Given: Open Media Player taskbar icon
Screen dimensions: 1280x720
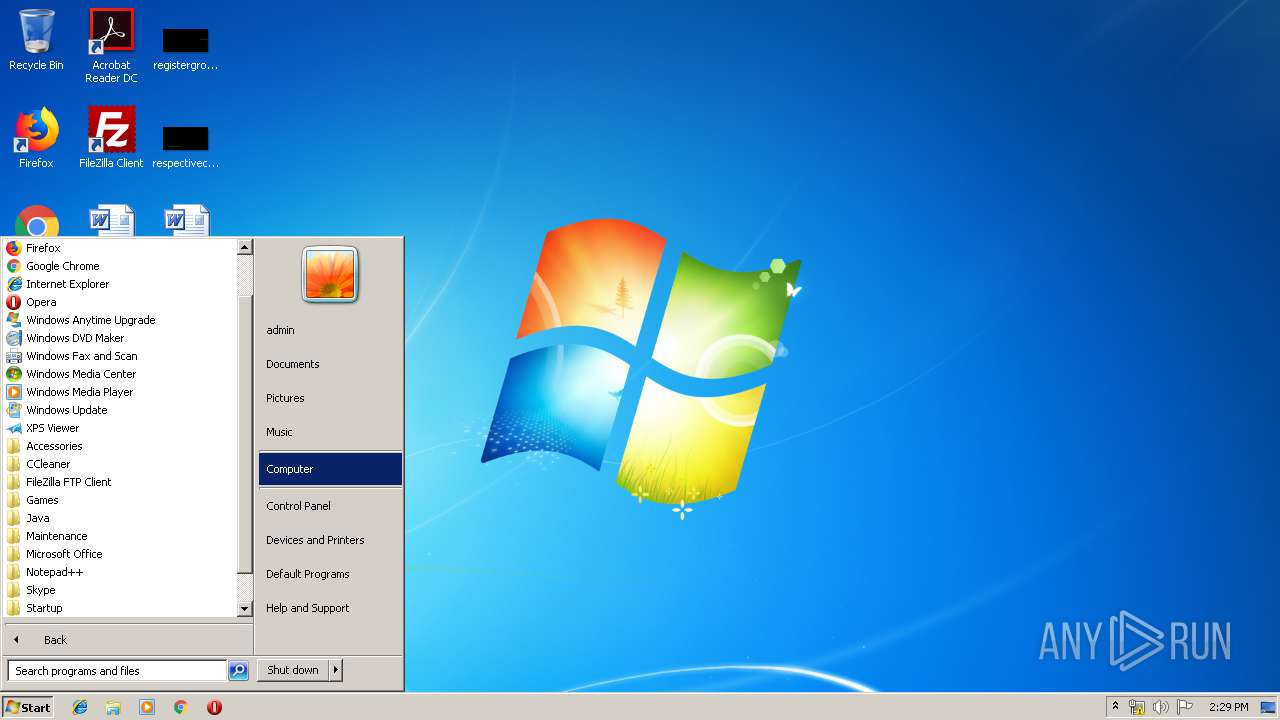Looking at the screenshot, I should pyautogui.click(x=147, y=707).
